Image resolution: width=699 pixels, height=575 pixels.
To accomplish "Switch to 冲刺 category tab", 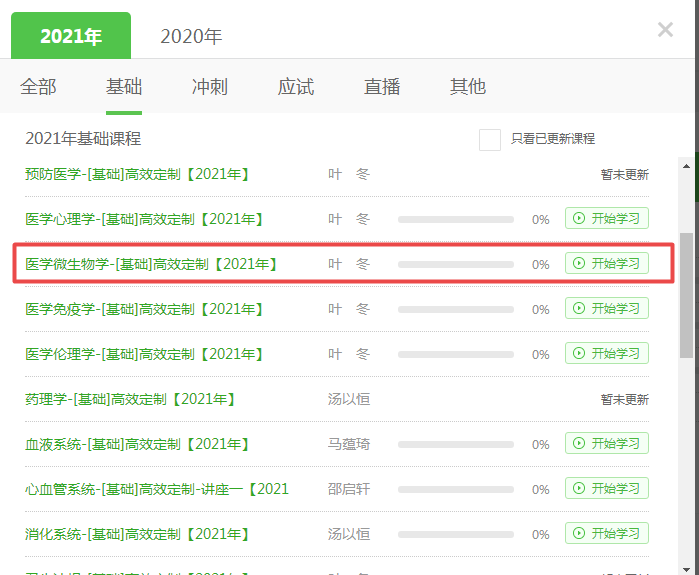I will 210,87.
